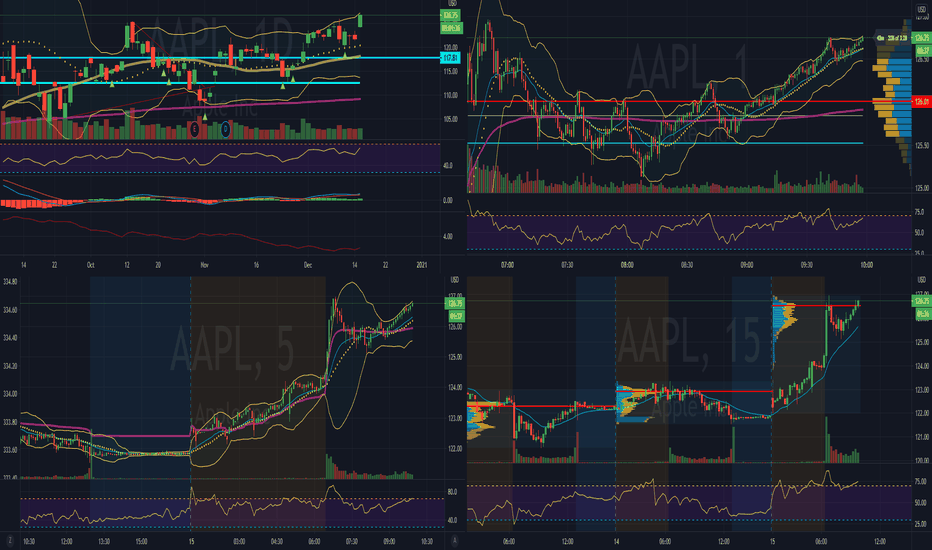Viewport: 932px width, 550px height.
Task: Click the '2021' label on daily time axis
Action: pyautogui.click(x=421, y=265)
